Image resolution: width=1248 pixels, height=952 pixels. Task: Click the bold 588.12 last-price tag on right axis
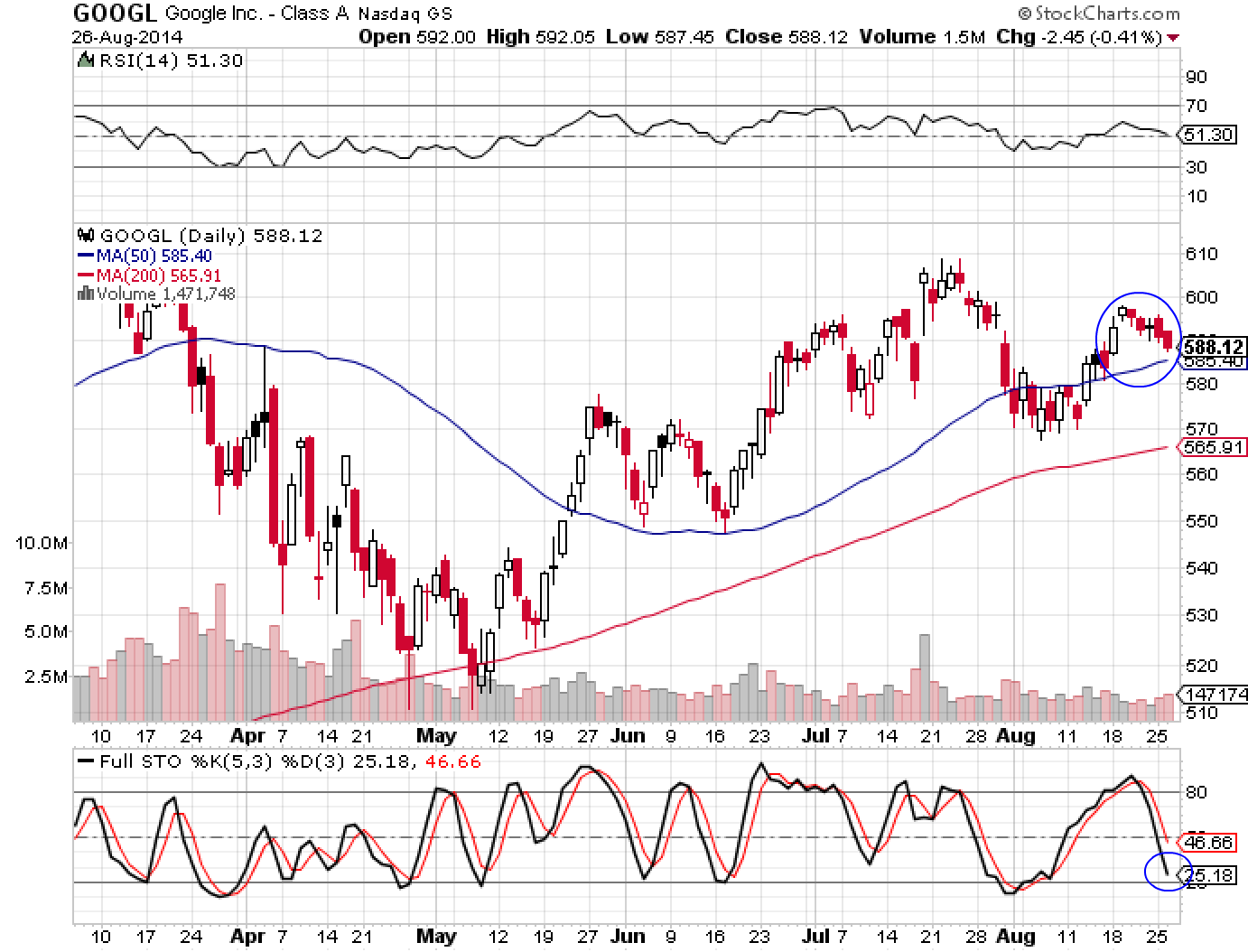[x=1215, y=347]
